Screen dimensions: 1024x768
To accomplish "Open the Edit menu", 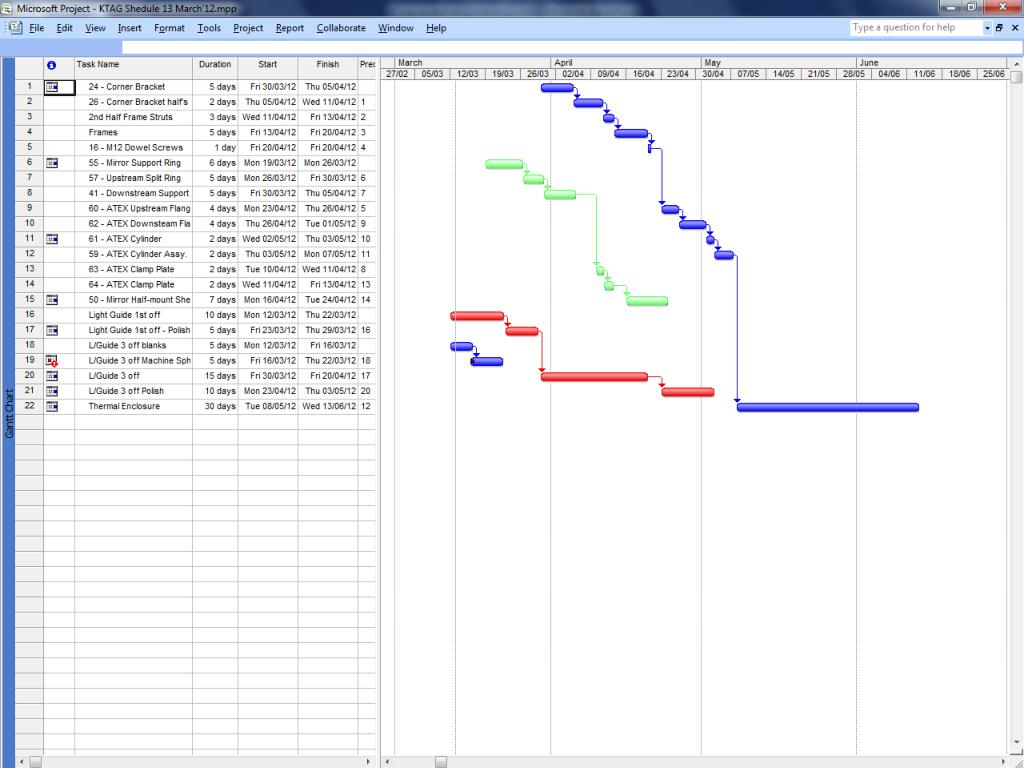I will coord(64,28).
